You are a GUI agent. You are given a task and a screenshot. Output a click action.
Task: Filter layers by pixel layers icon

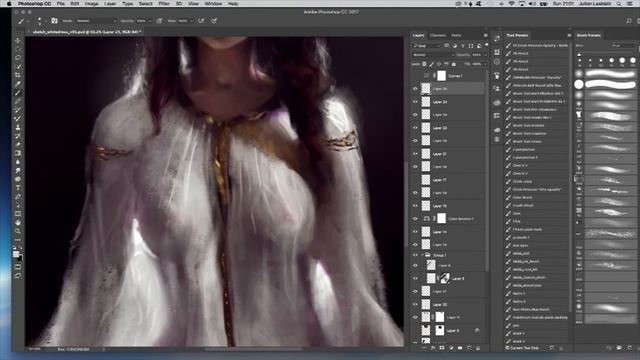[447, 46]
